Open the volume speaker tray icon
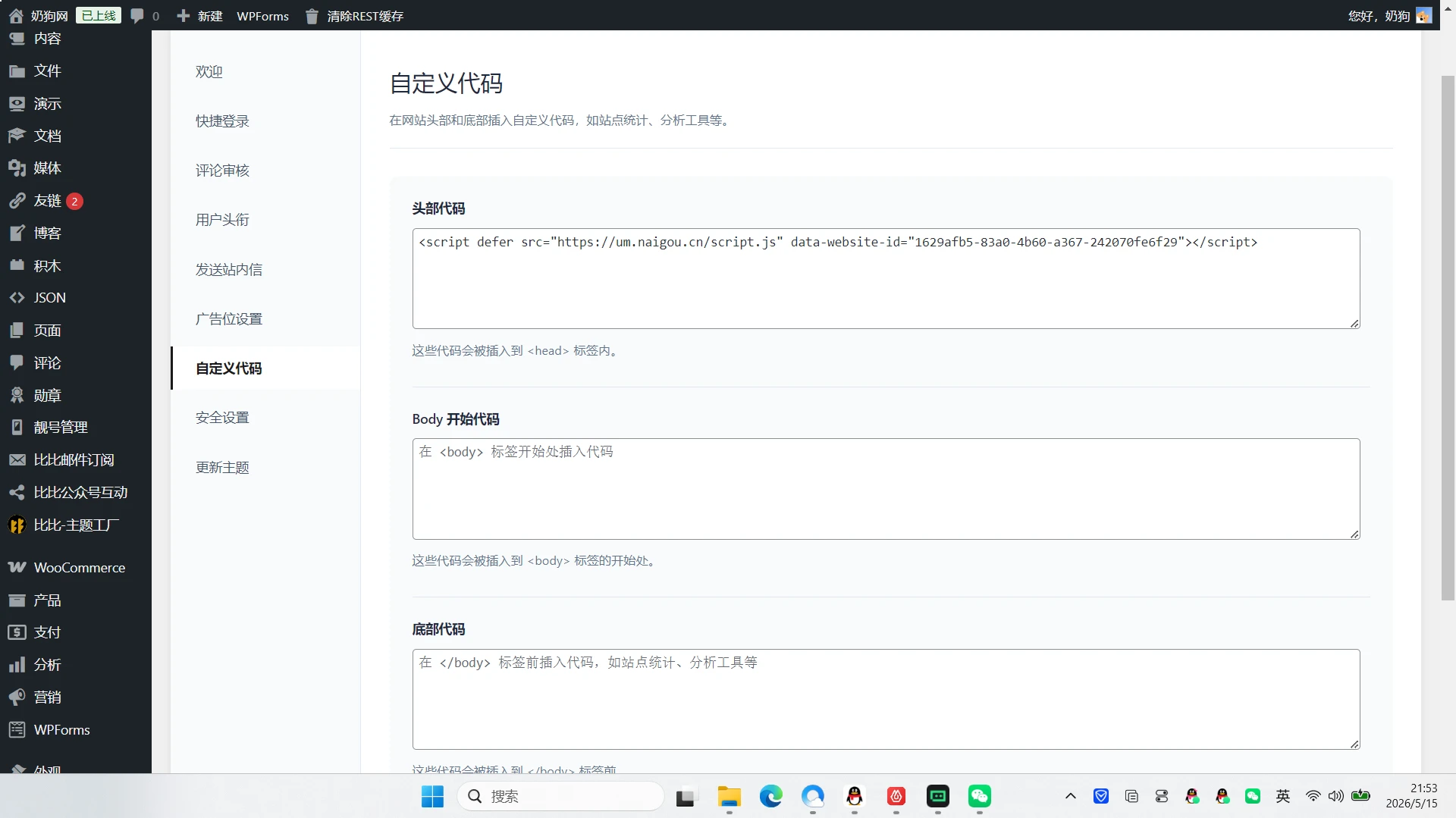Viewport: 1456px width, 818px height. click(1336, 796)
